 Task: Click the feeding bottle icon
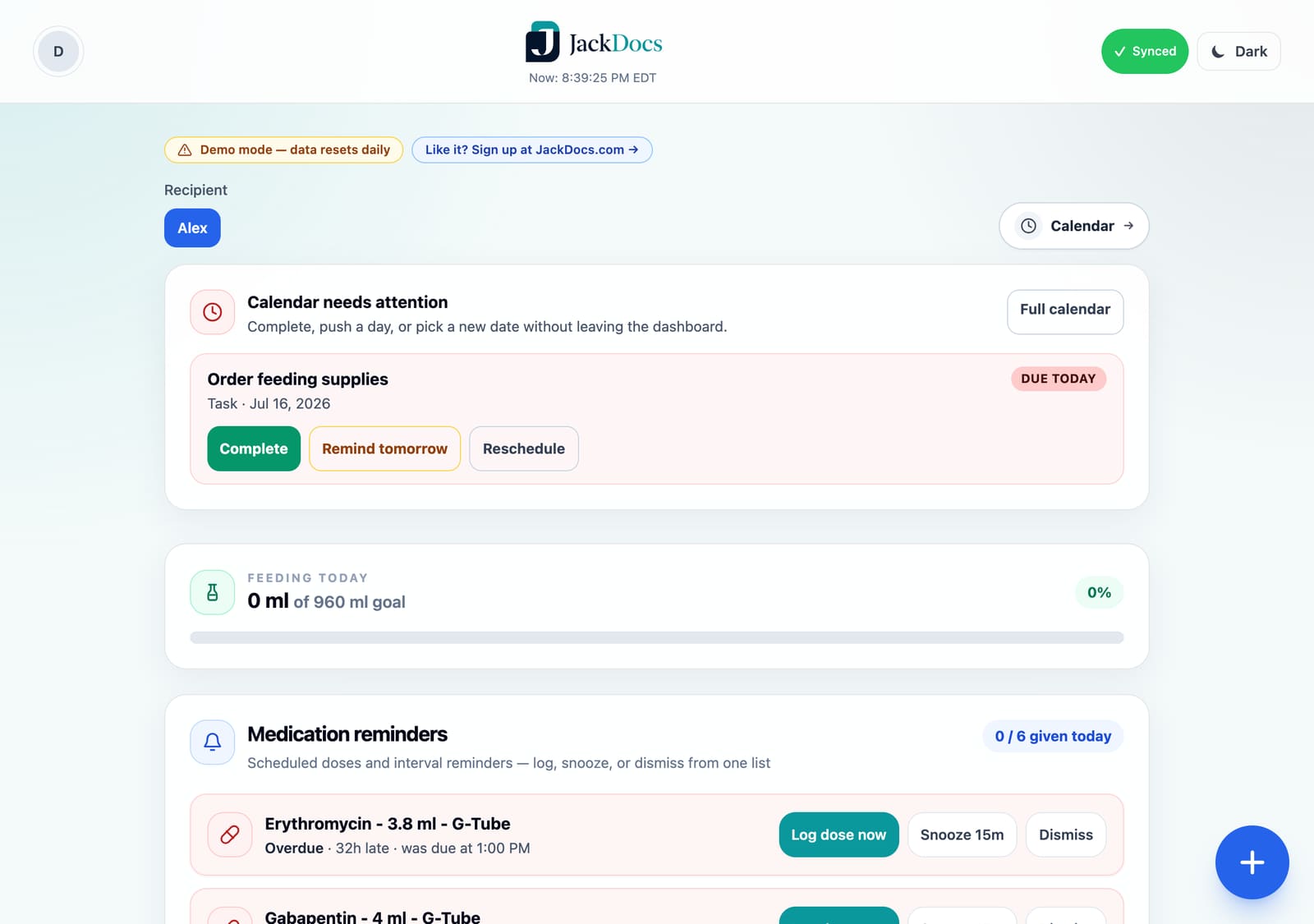(x=212, y=592)
